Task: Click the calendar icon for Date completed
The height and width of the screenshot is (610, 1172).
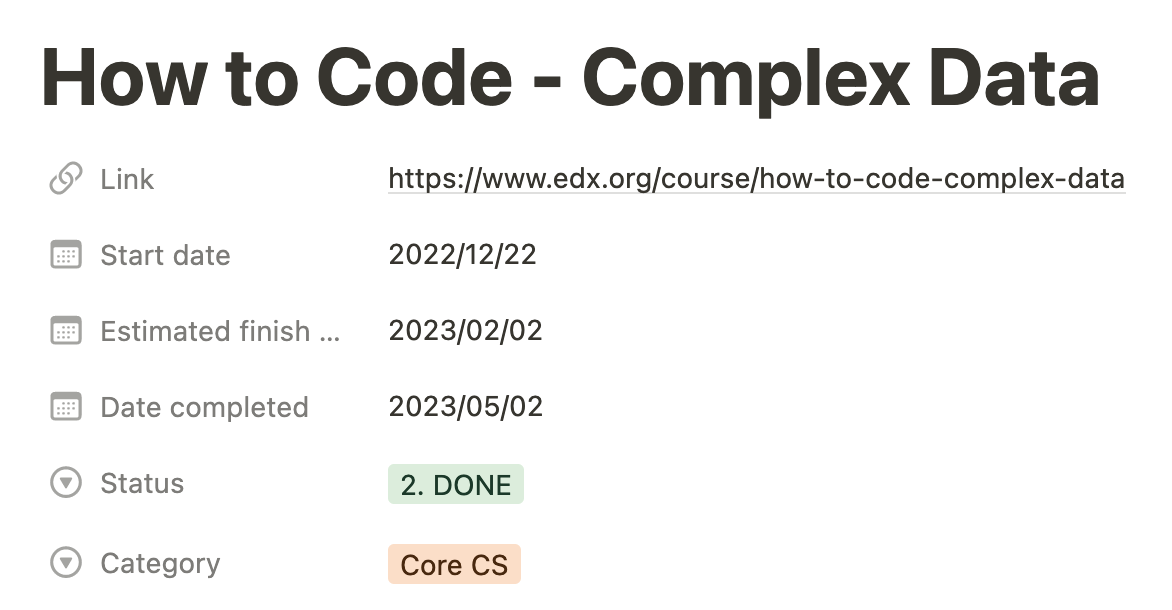Action: coord(66,407)
